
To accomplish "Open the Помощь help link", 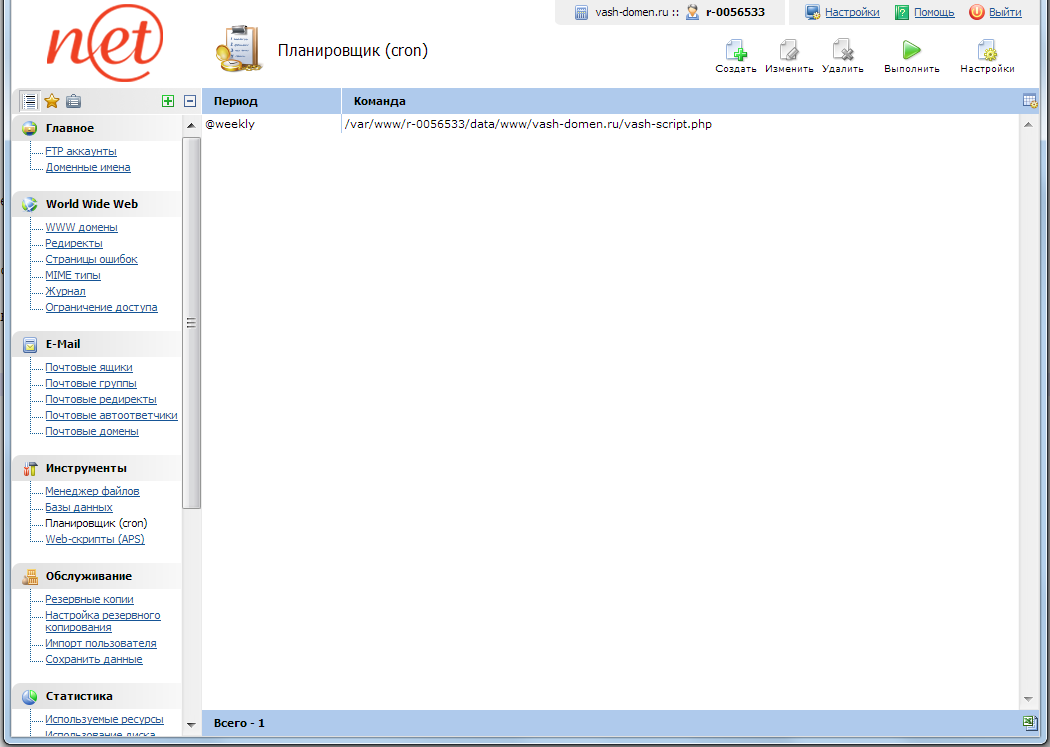I will pos(934,13).
